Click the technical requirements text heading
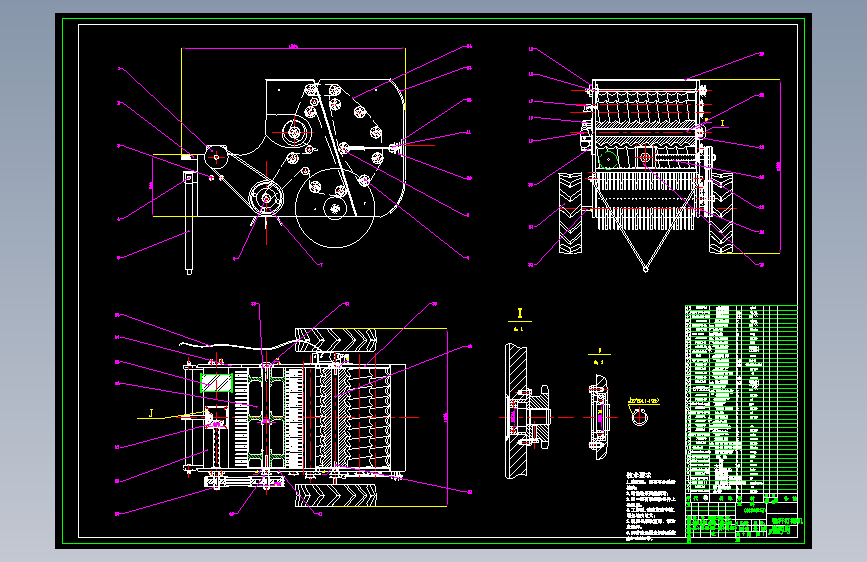The width and height of the screenshot is (867, 562). click(639, 475)
